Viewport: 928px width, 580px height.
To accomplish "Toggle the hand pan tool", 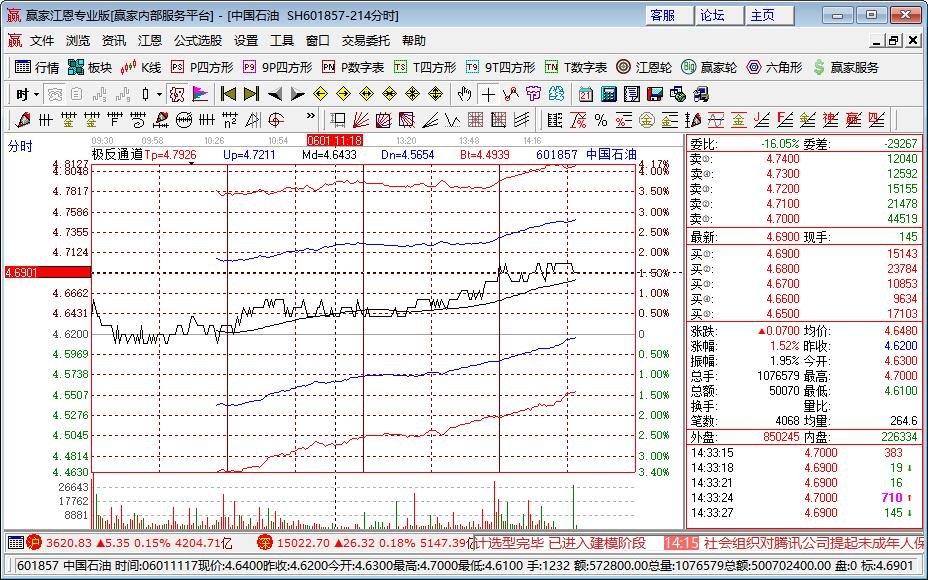I will tap(465, 94).
